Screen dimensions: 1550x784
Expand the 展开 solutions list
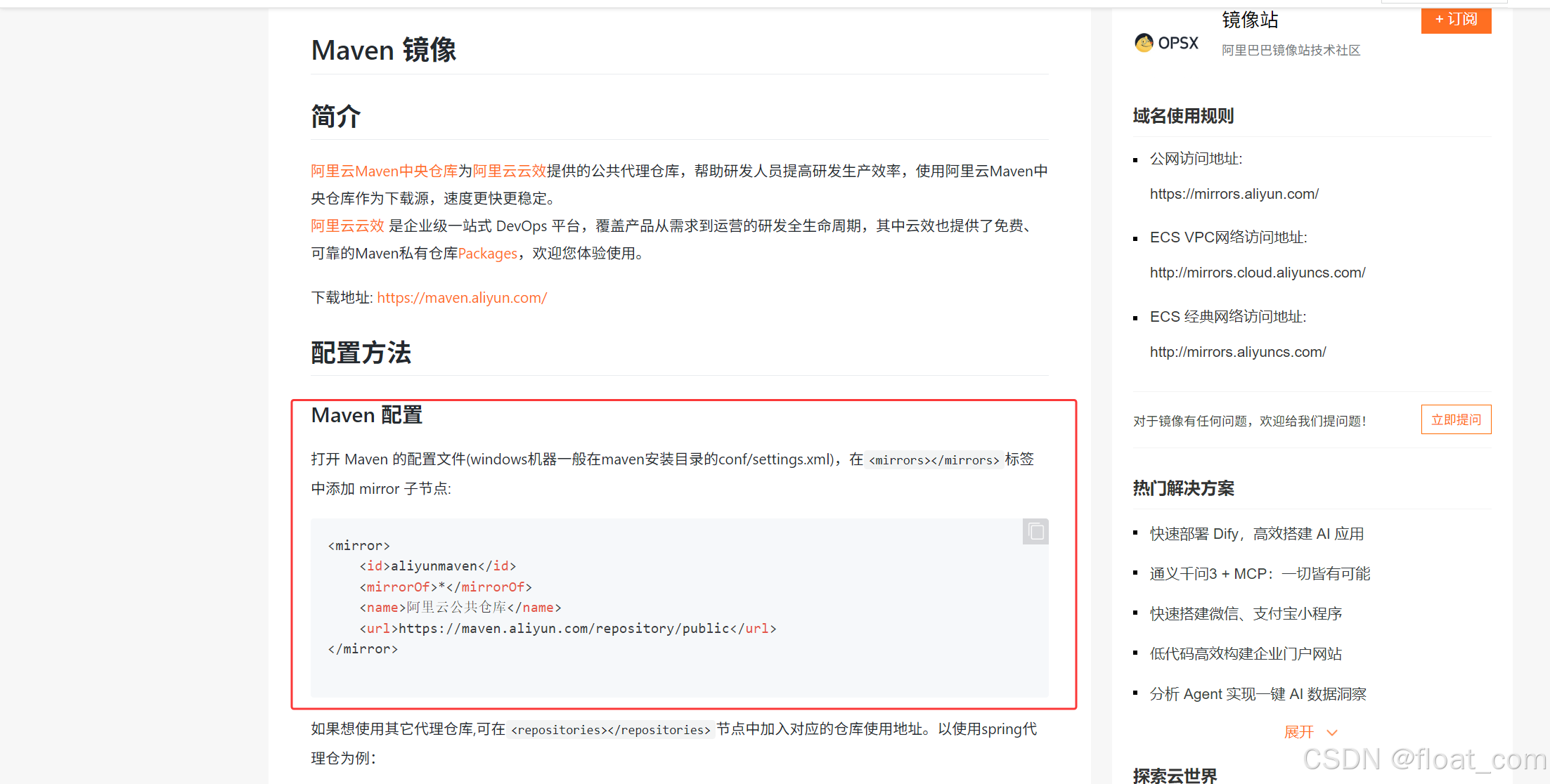click(x=1298, y=732)
